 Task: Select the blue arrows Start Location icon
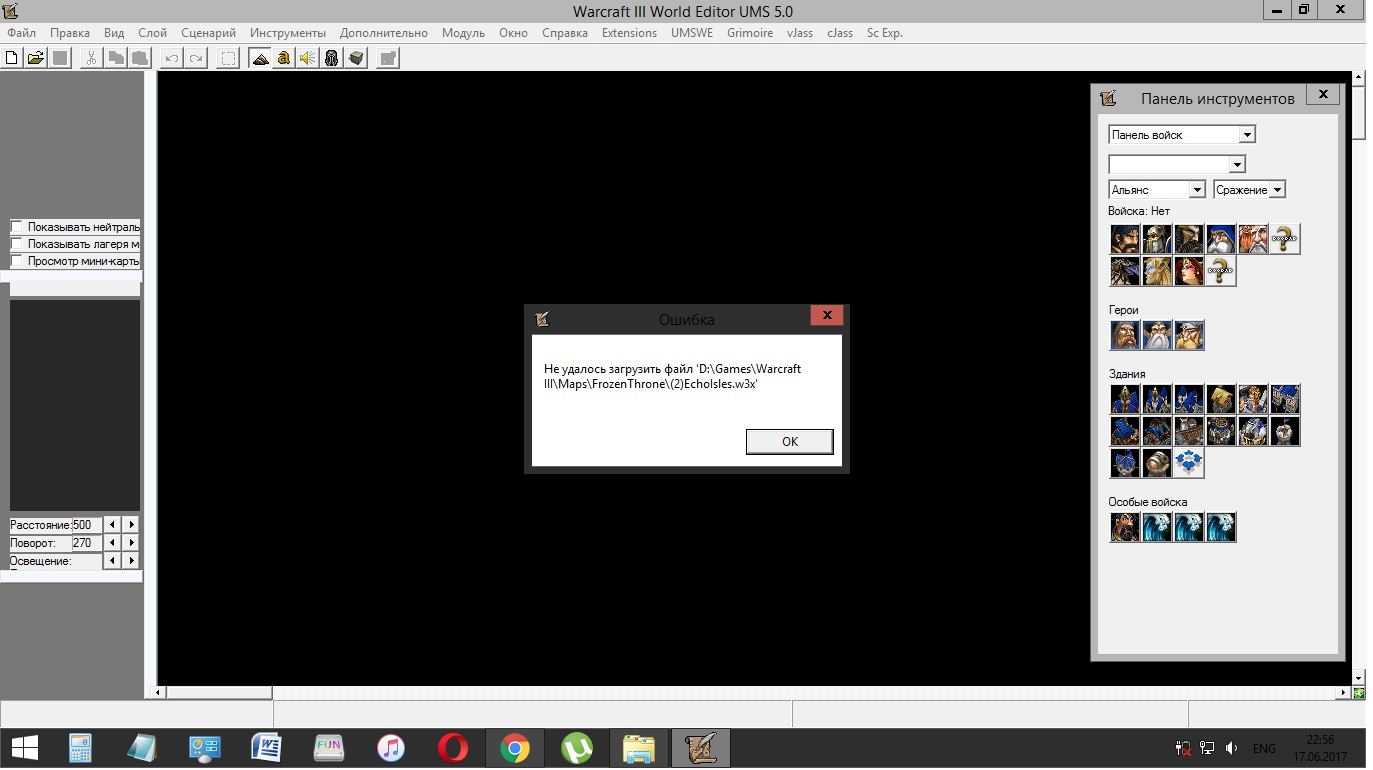[1189, 463]
